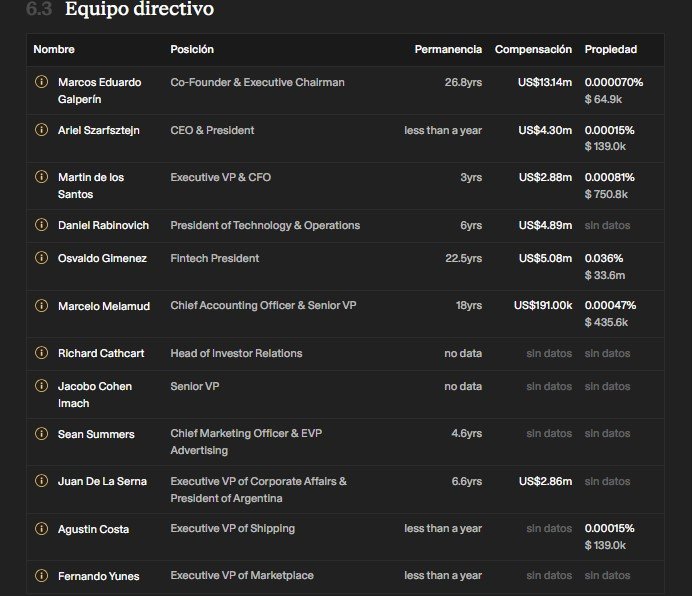The width and height of the screenshot is (692, 596).
Task: Click the $ 750.8k ownership amount
Action: click(606, 194)
